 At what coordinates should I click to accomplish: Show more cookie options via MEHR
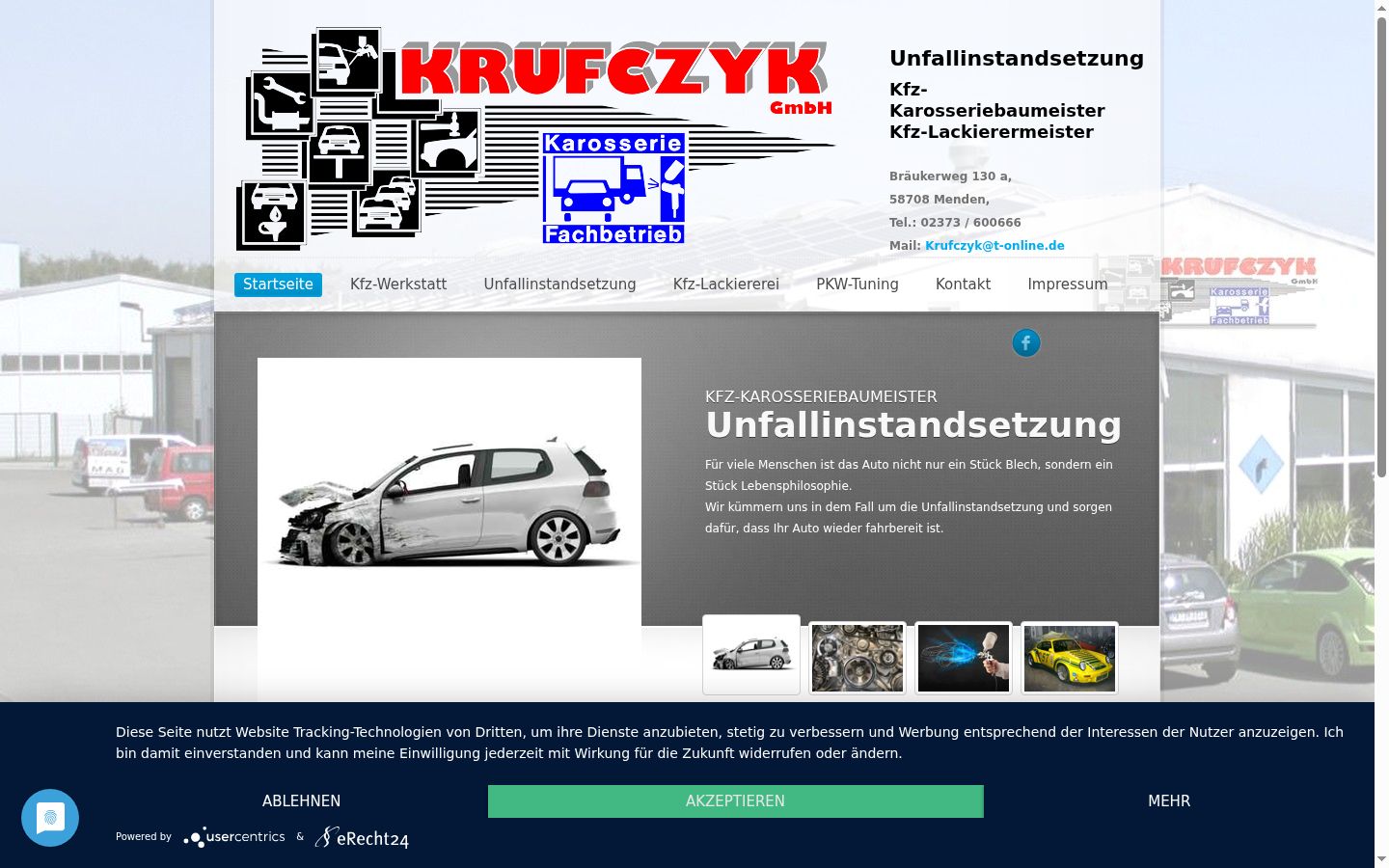[x=1169, y=801]
